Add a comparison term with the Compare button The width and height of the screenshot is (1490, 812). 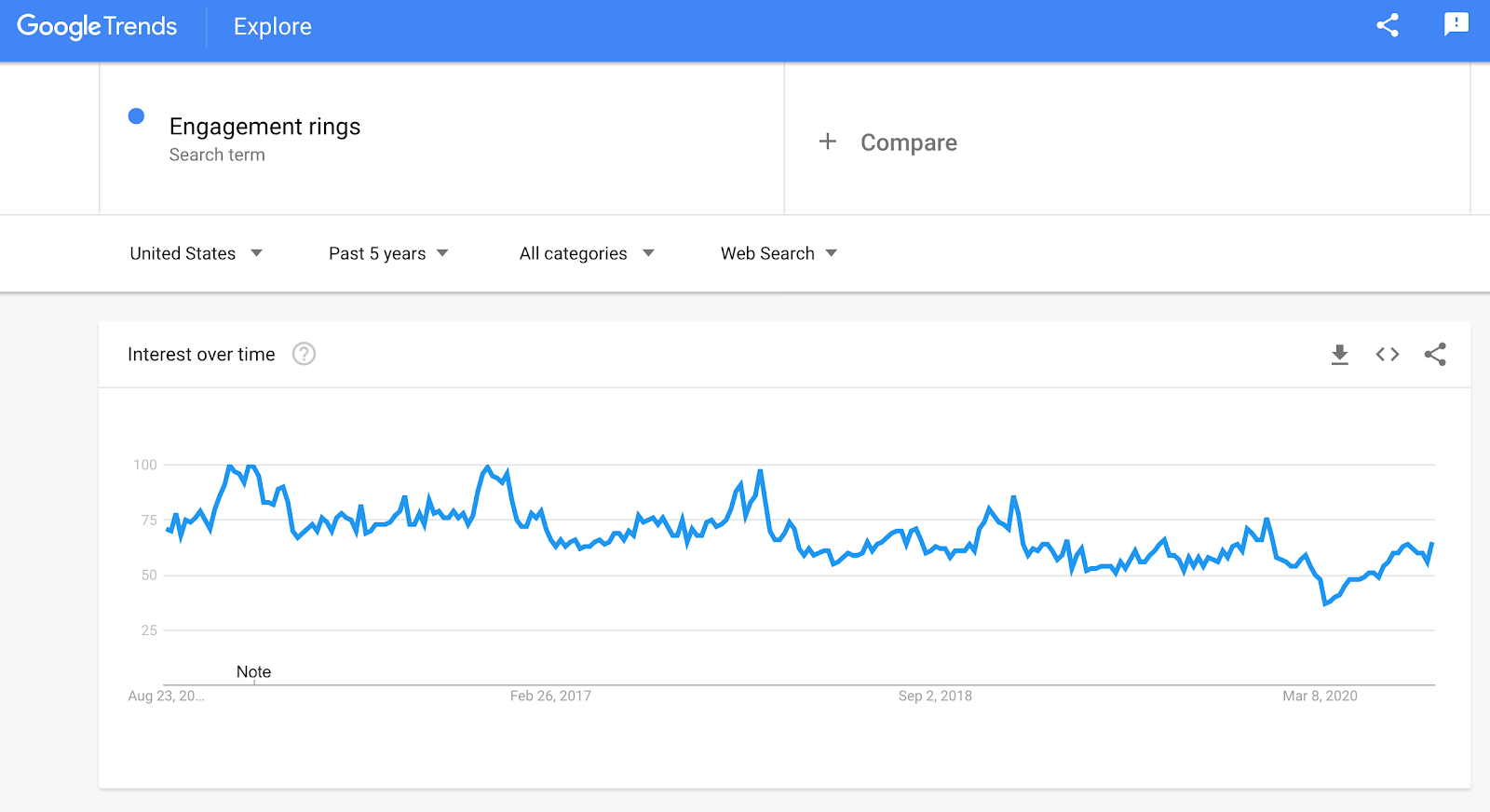908,142
